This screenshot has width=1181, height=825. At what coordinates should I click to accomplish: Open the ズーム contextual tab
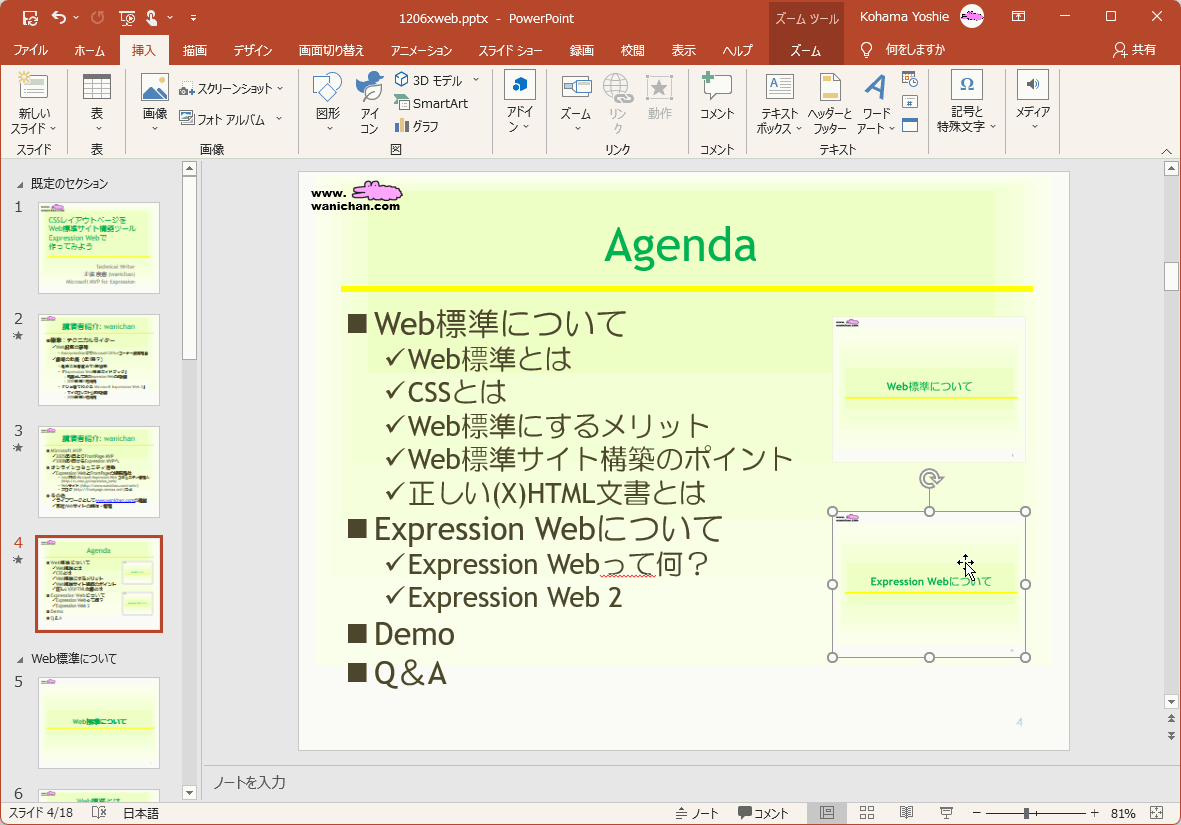(x=806, y=50)
